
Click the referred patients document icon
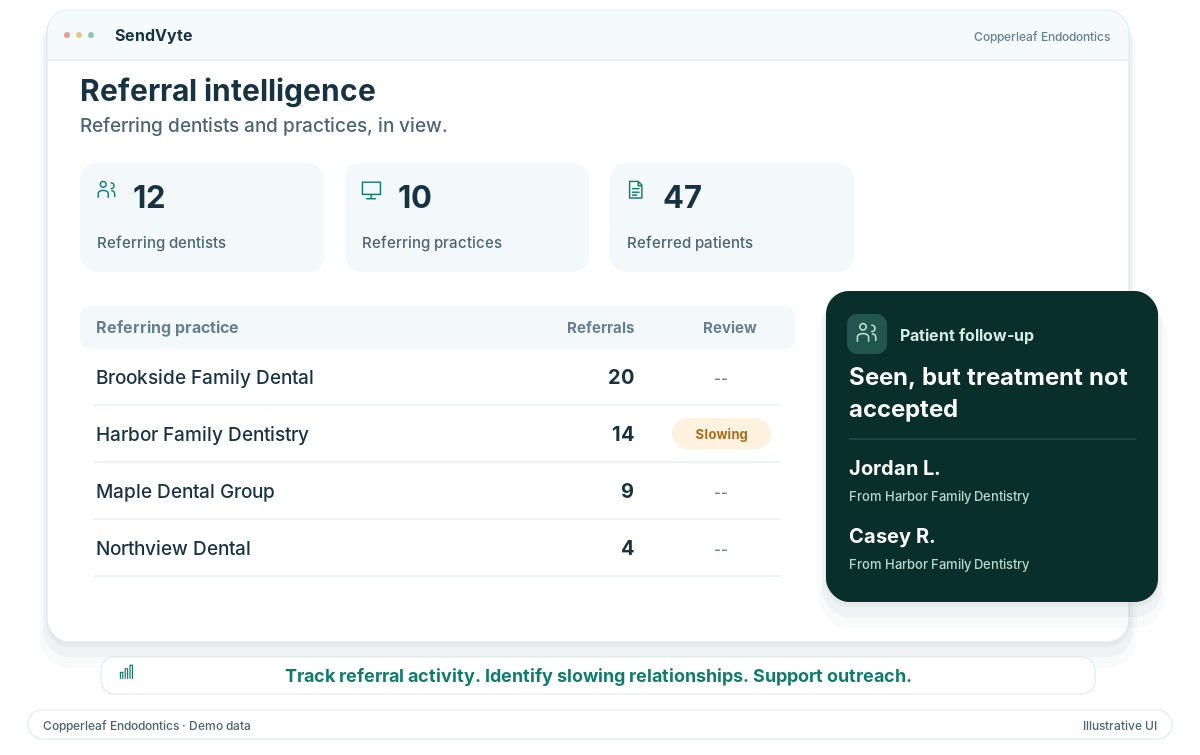pos(636,190)
